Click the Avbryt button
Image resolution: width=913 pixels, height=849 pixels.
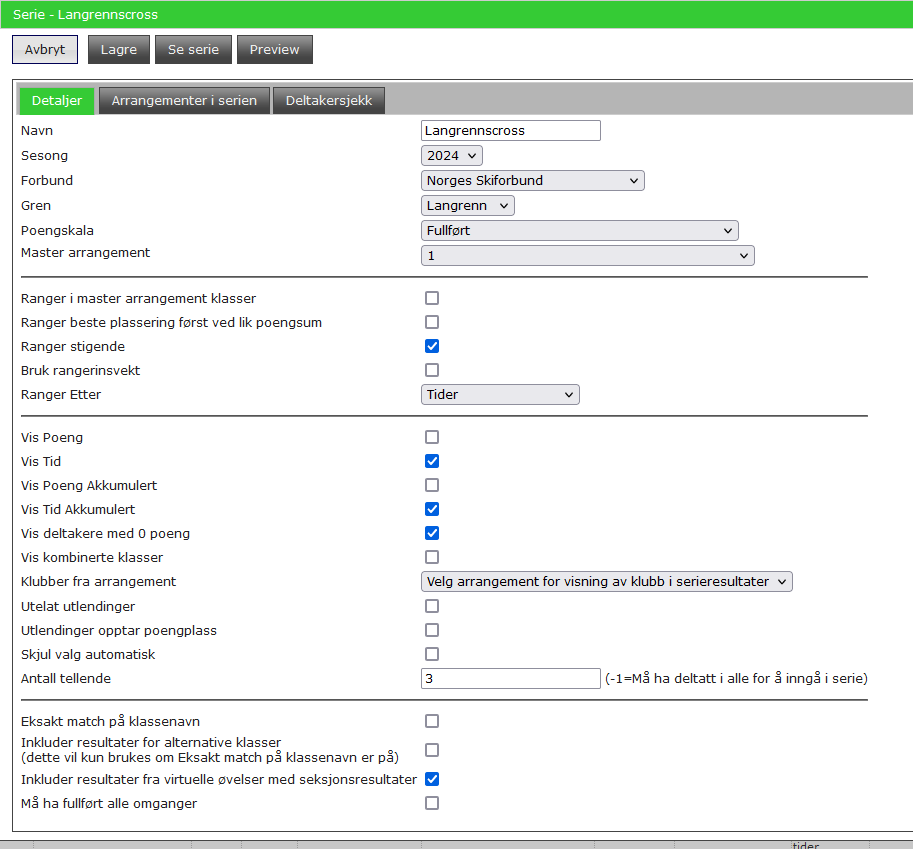tap(45, 49)
